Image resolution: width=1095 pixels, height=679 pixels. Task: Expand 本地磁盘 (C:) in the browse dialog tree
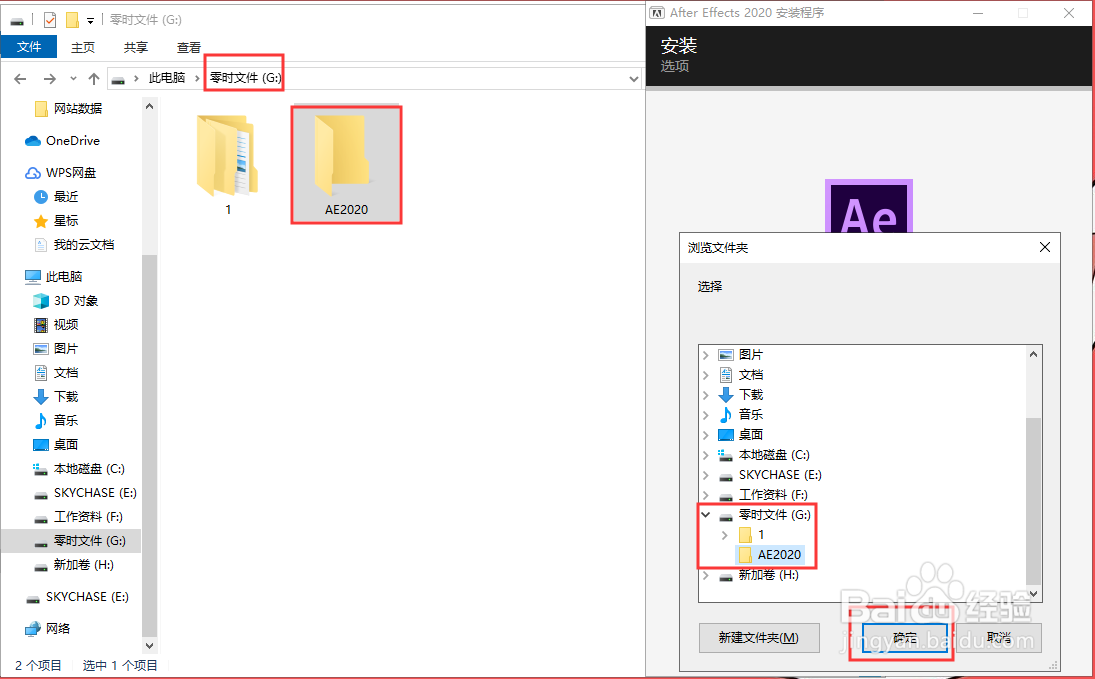tap(707, 454)
